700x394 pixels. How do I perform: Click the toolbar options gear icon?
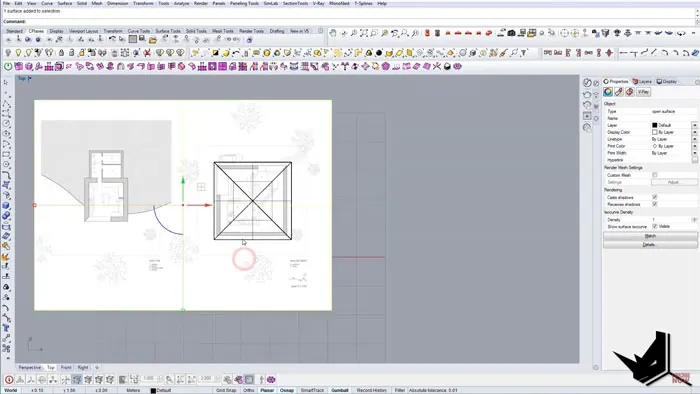(320, 31)
